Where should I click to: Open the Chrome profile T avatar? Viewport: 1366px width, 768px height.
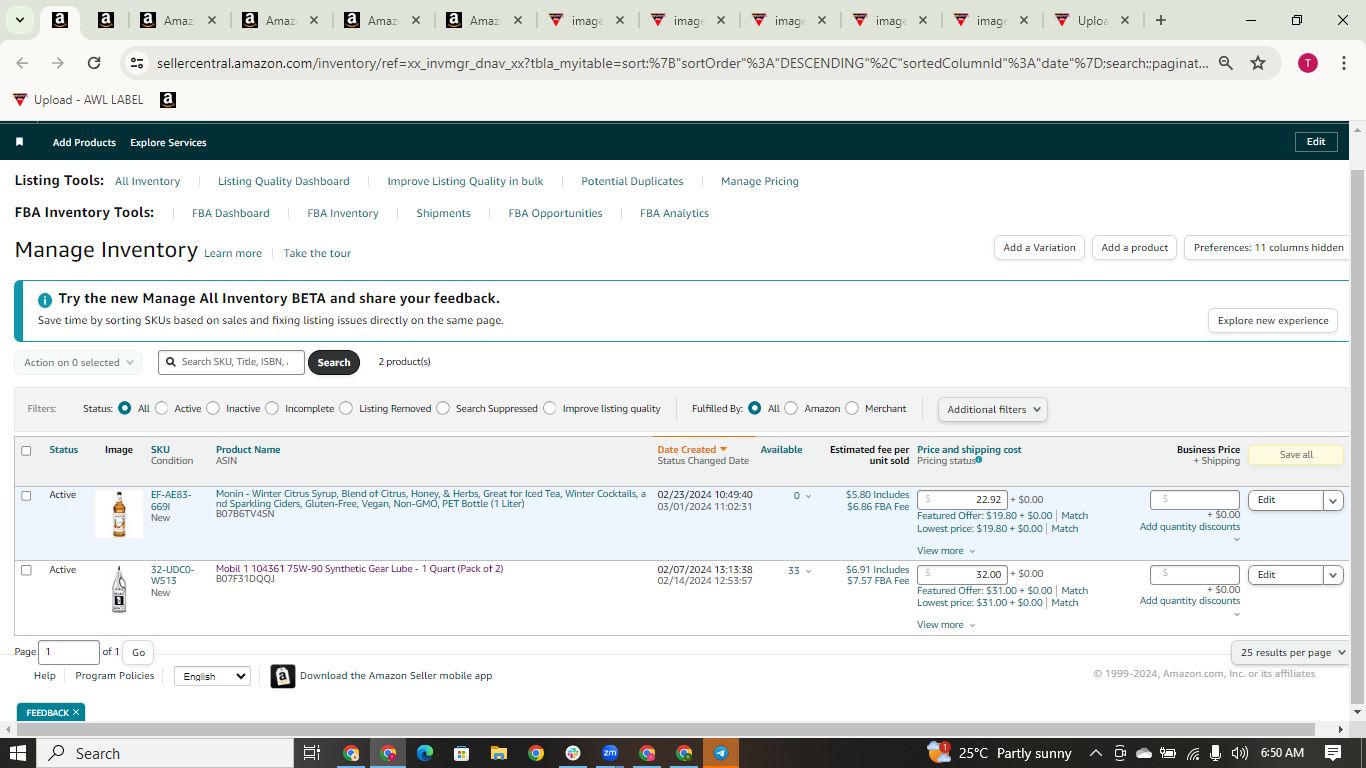coord(1308,63)
